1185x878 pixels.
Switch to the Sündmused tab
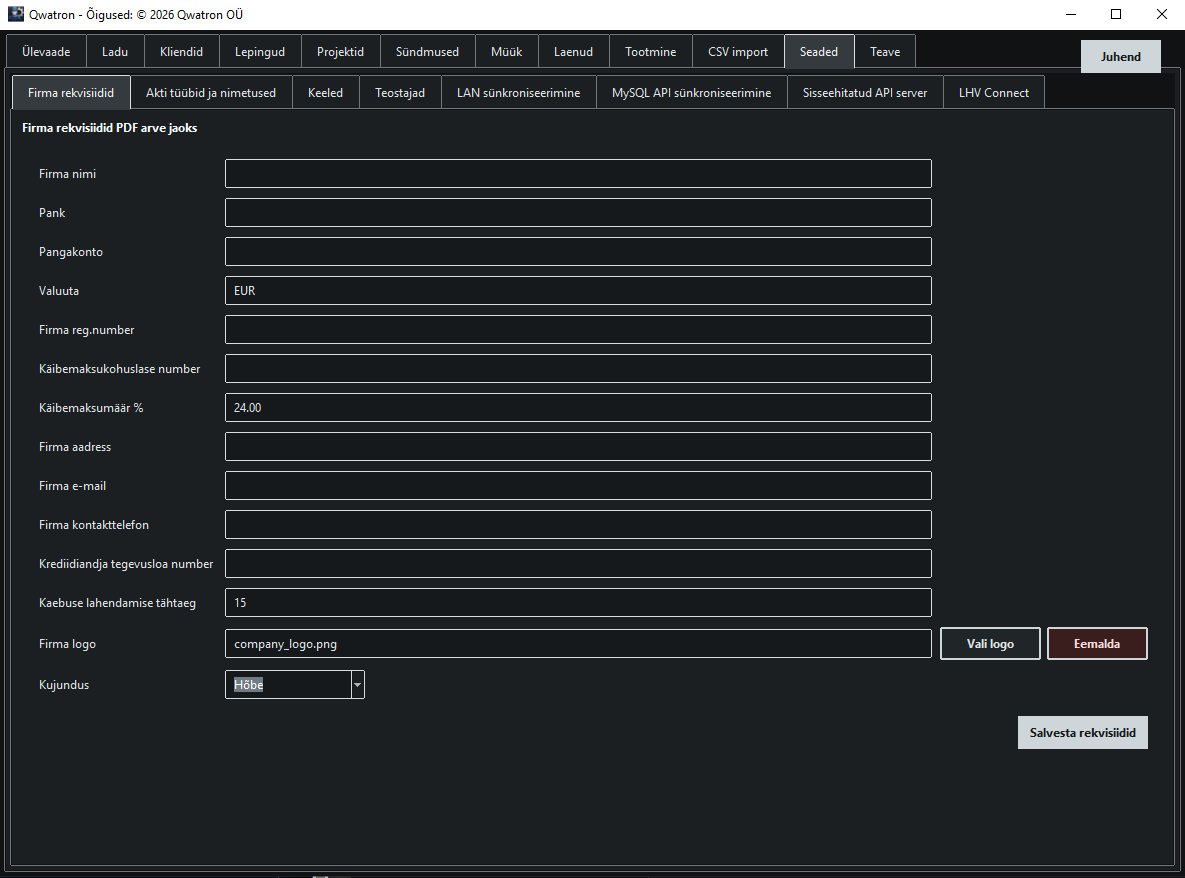427,51
